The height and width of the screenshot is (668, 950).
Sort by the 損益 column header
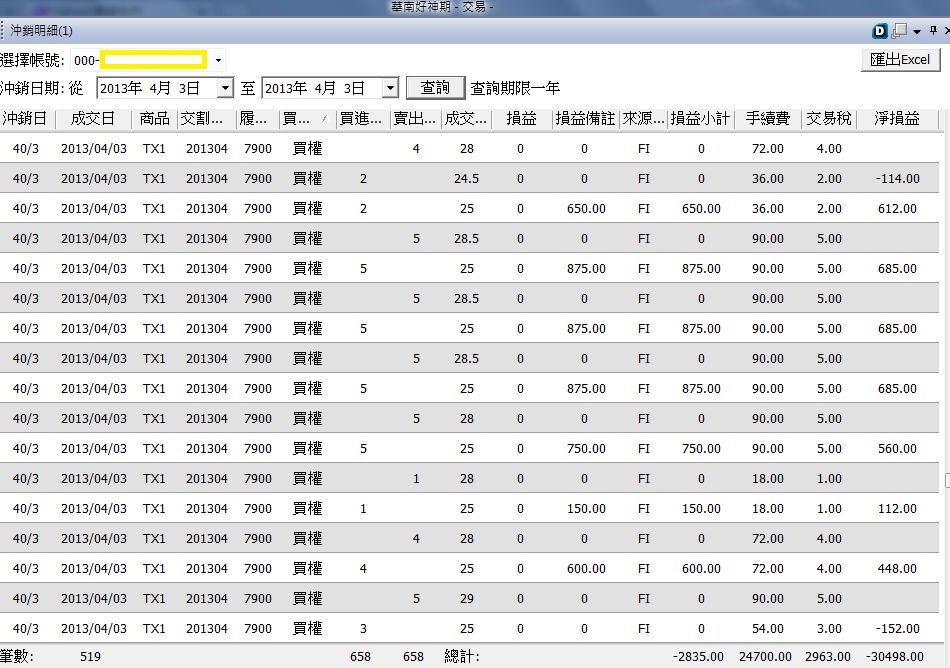click(522, 119)
